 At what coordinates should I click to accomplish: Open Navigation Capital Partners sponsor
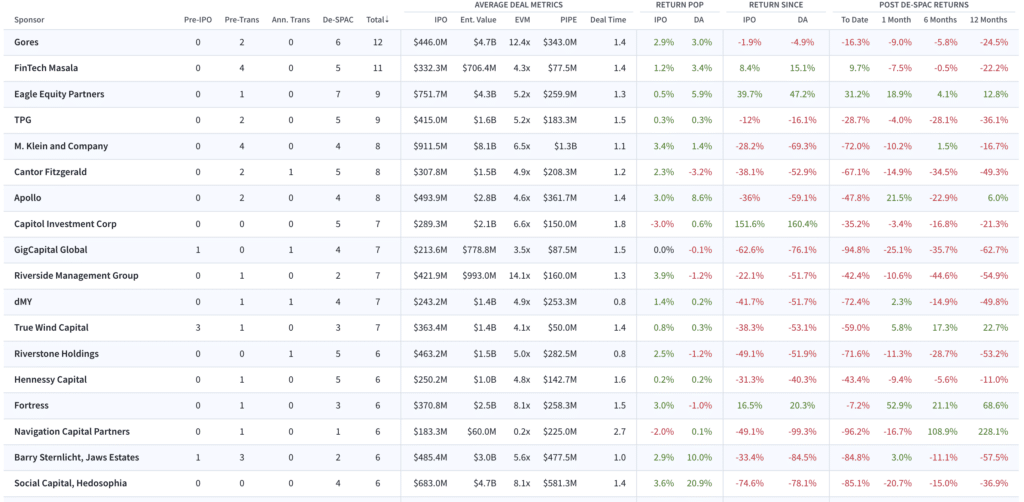(72, 431)
